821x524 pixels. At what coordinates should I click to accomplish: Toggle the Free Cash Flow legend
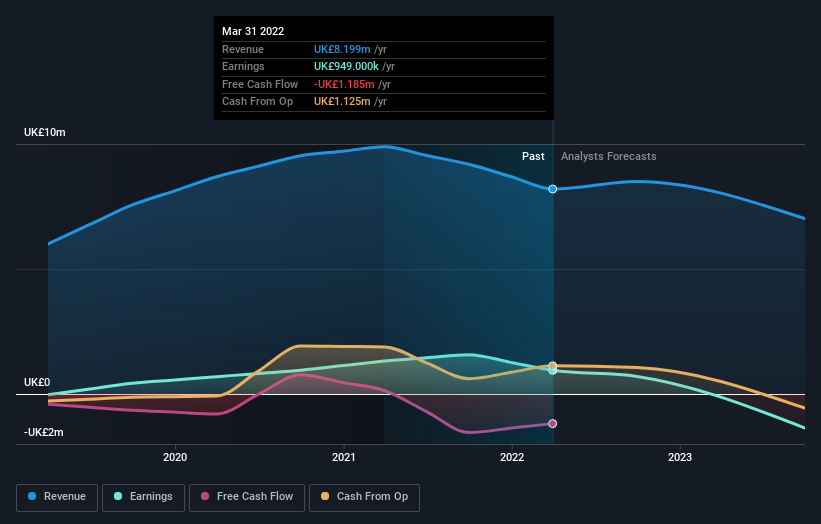coord(247,497)
